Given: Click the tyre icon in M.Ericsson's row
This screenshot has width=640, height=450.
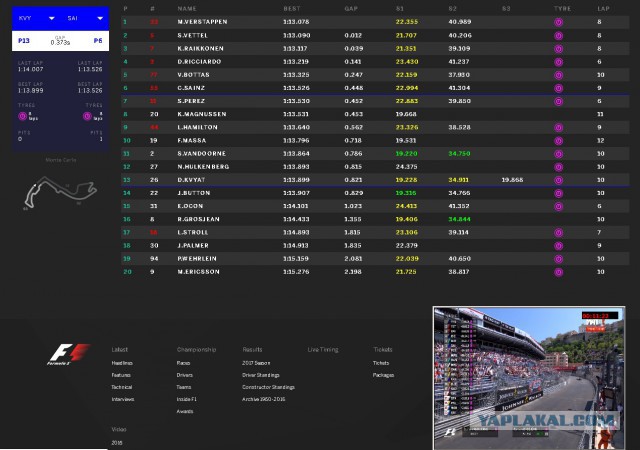Looking at the screenshot, I should [x=558, y=272].
